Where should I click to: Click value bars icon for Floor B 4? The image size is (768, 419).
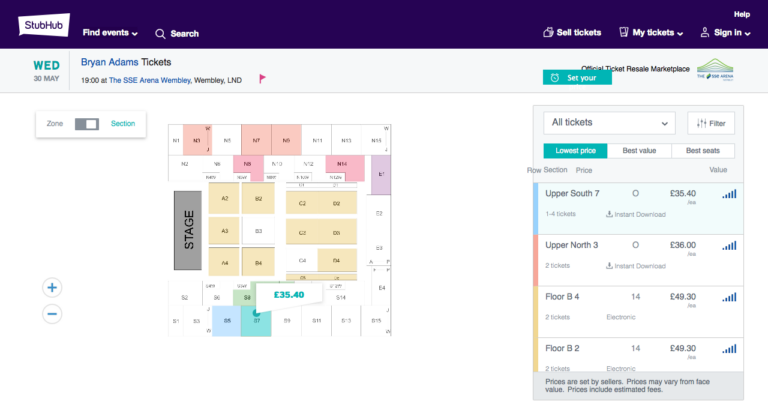tap(729, 297)
